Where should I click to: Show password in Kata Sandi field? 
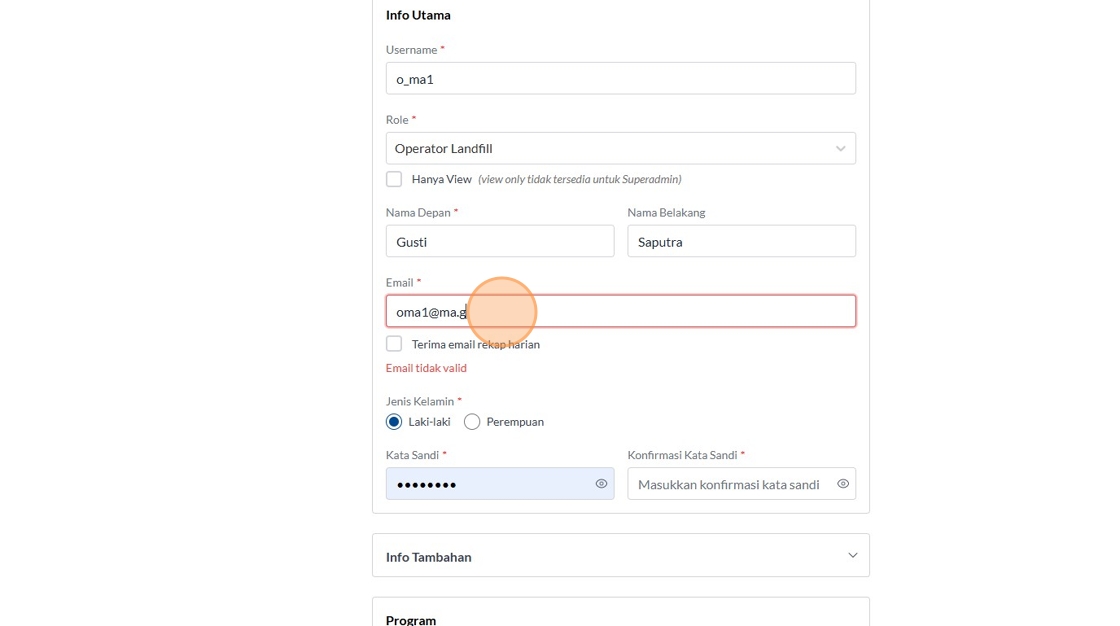tap(601, 484)
